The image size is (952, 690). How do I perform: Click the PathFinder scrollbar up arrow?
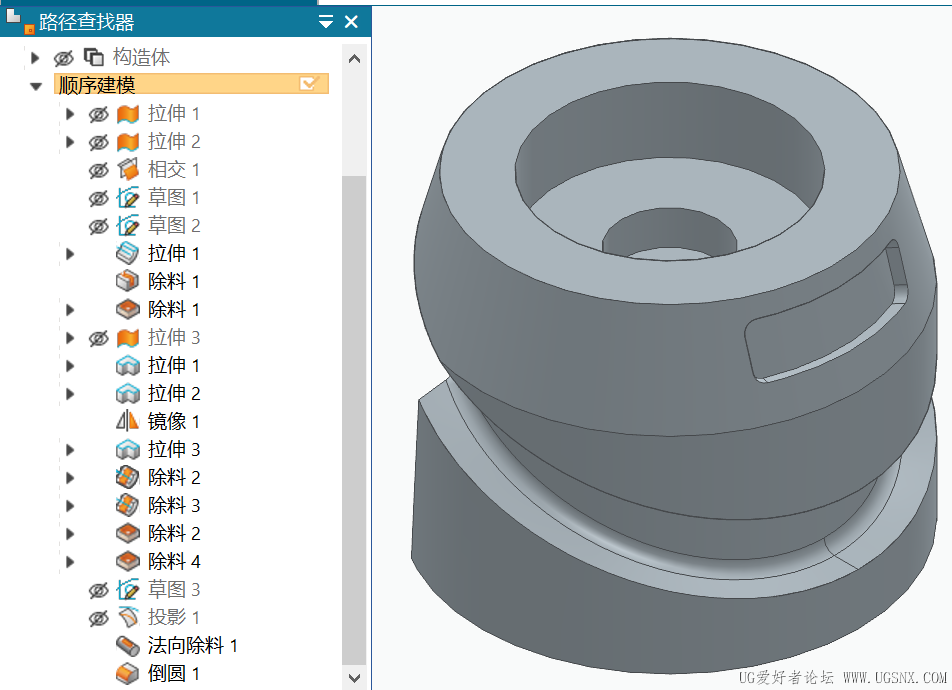355,59
